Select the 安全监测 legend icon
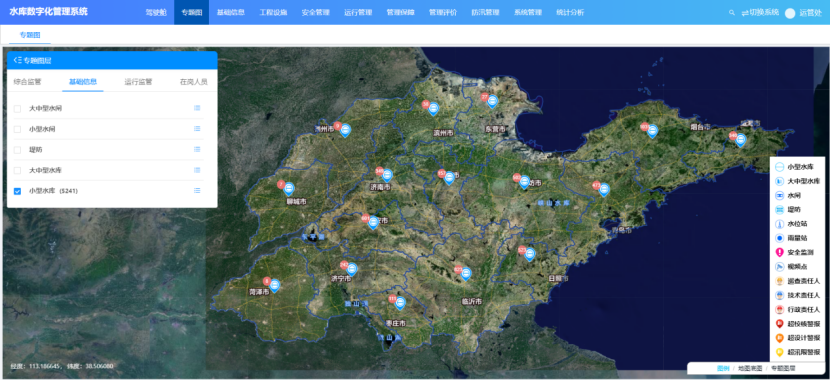This screenshot has height=380, width=830. [x=779, y=252]
